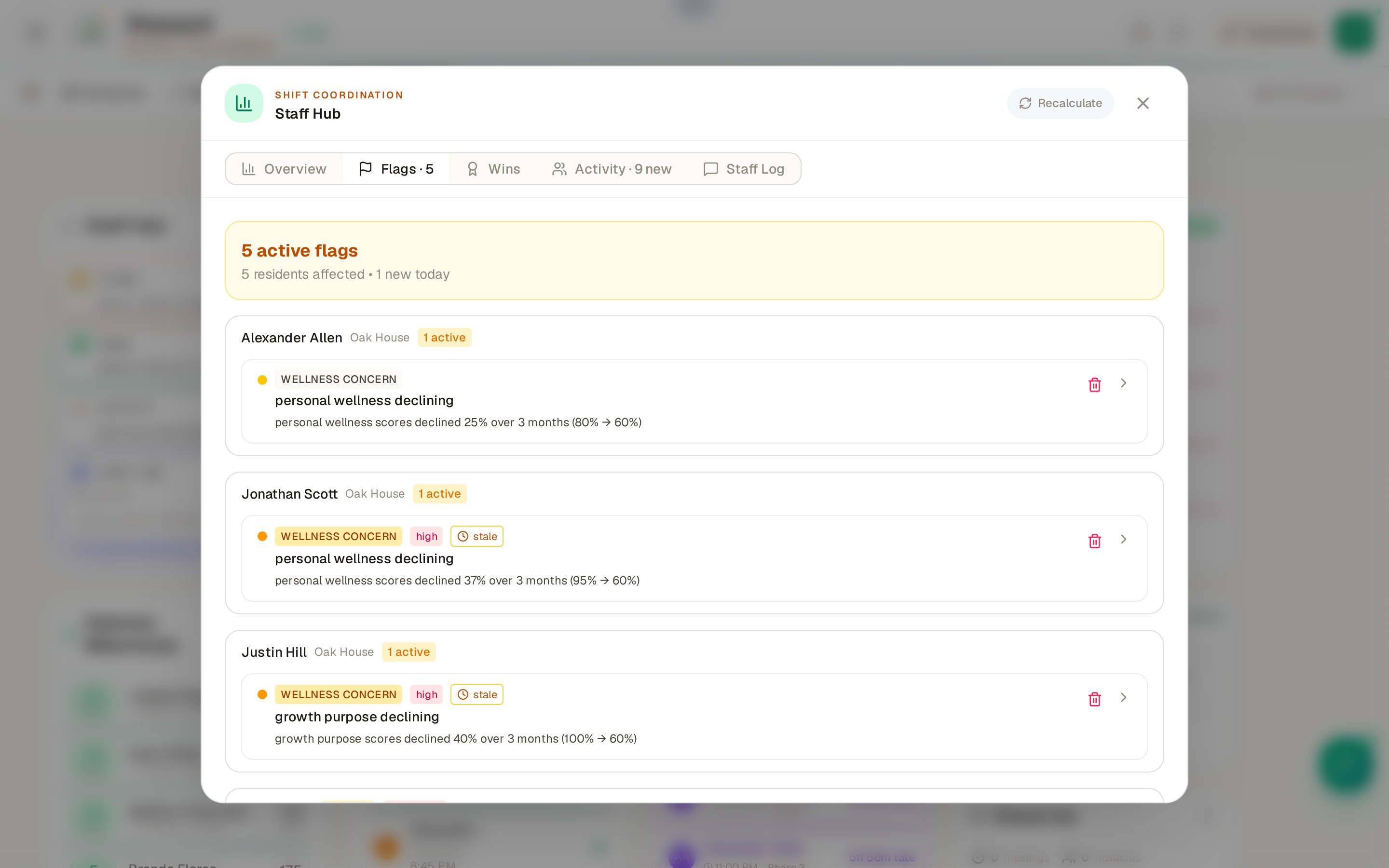The width and height of the screenshot is (1389, 868).
Task: Click the Staff Hub chart icon
Action: click(x=244, y=103)
